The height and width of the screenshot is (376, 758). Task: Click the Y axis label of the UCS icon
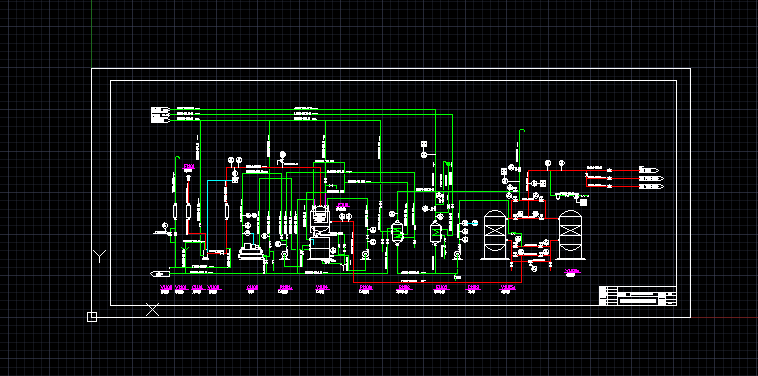pos(100,256)
